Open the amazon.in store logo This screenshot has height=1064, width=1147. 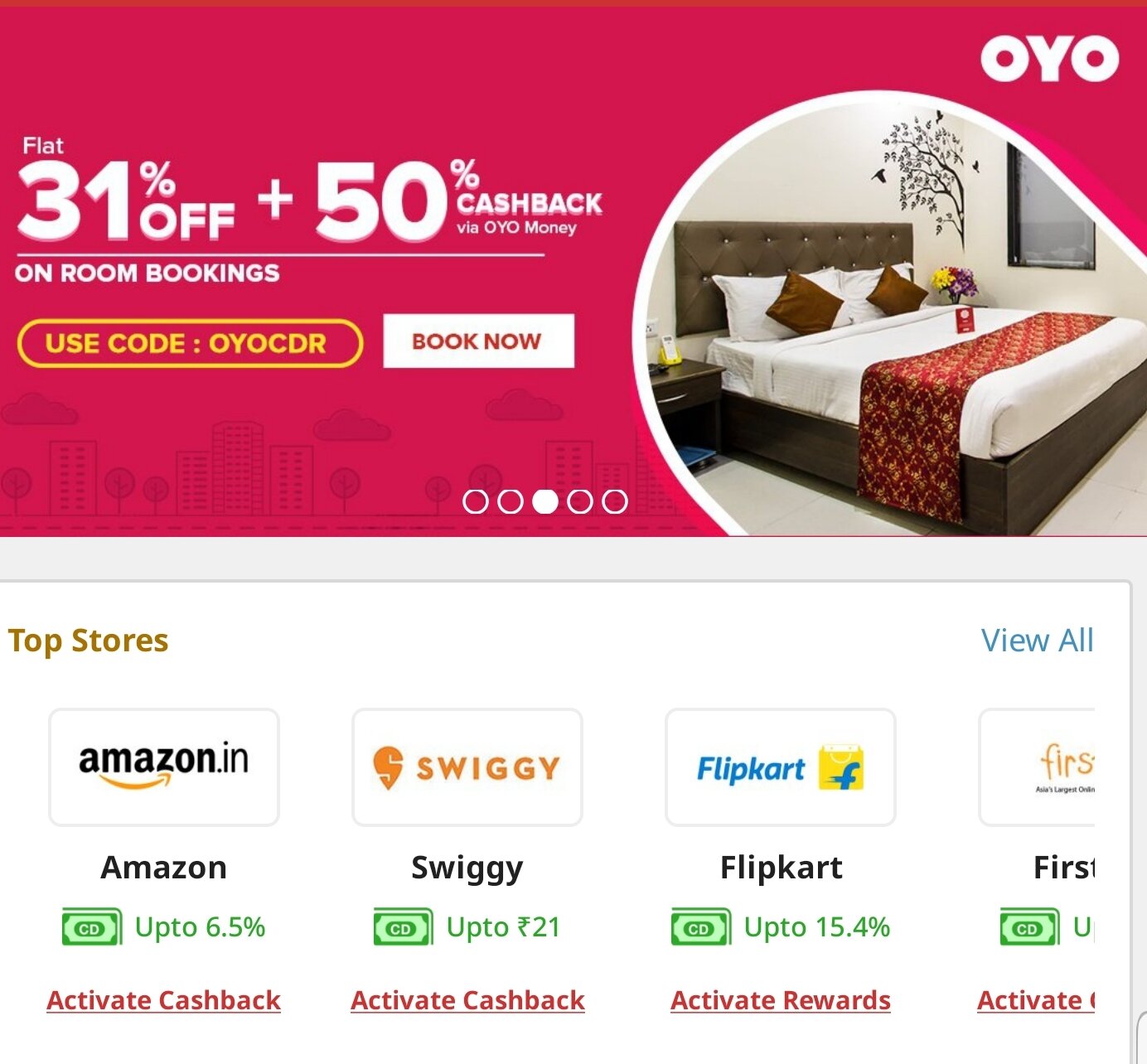coord(164,767)
